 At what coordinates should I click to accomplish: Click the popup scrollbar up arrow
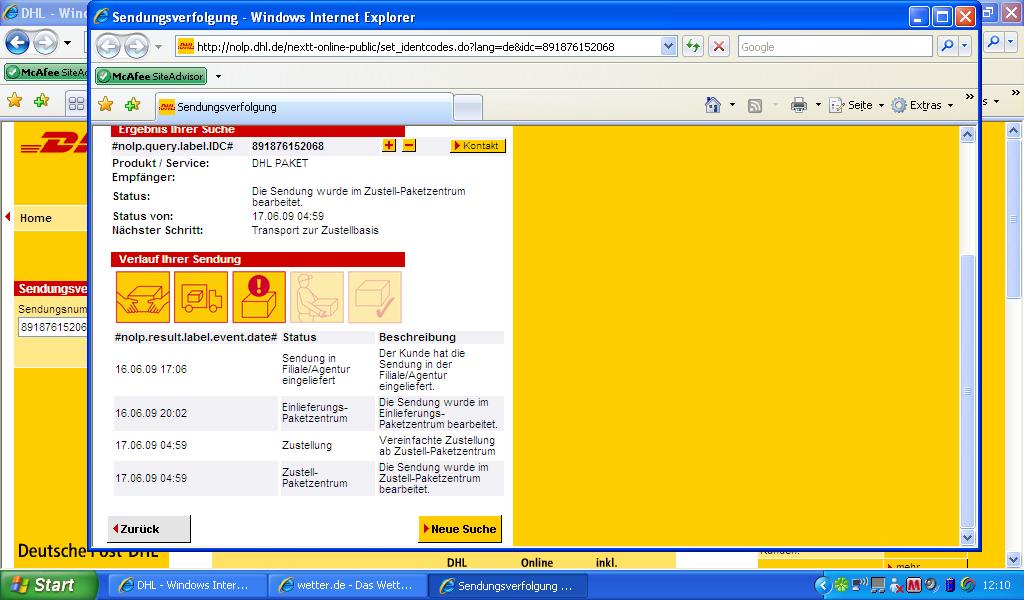[967, 134]
